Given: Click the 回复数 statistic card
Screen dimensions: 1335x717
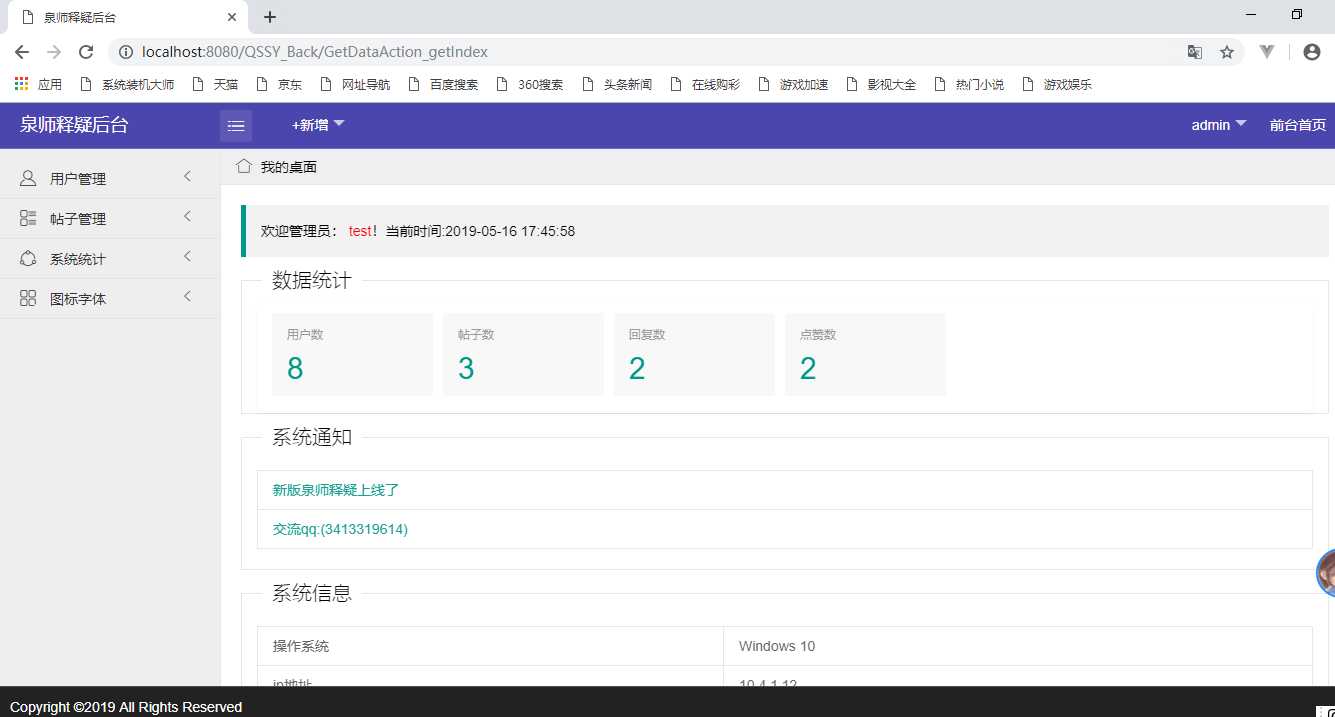Looking at the screenshot, I should click(x=694, y=354).
